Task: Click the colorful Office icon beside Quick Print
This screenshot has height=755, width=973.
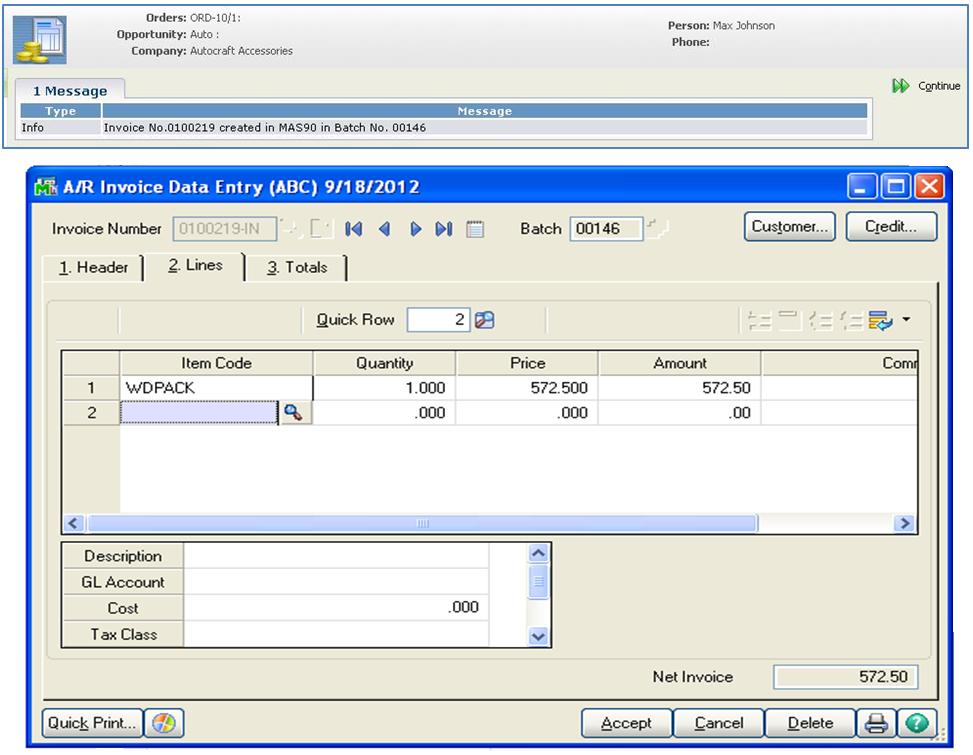Action: point(163,723)
